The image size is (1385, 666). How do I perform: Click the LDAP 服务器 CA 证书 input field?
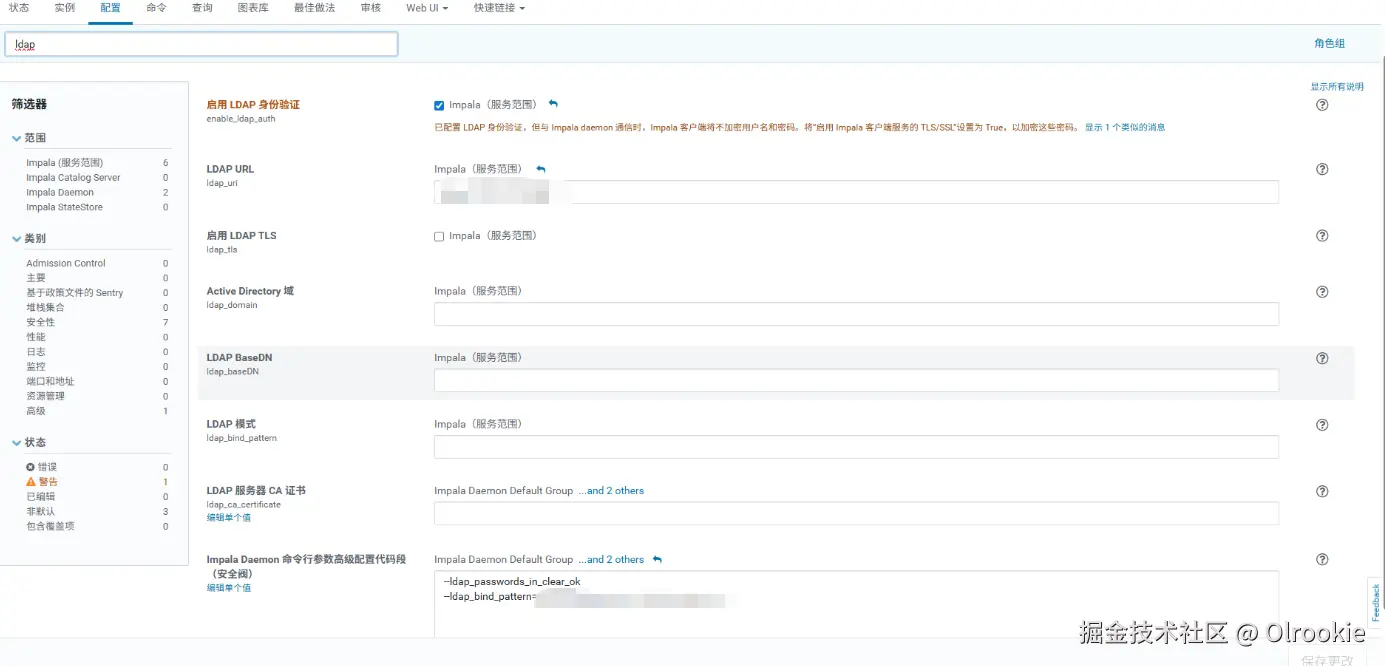[856, 513]
